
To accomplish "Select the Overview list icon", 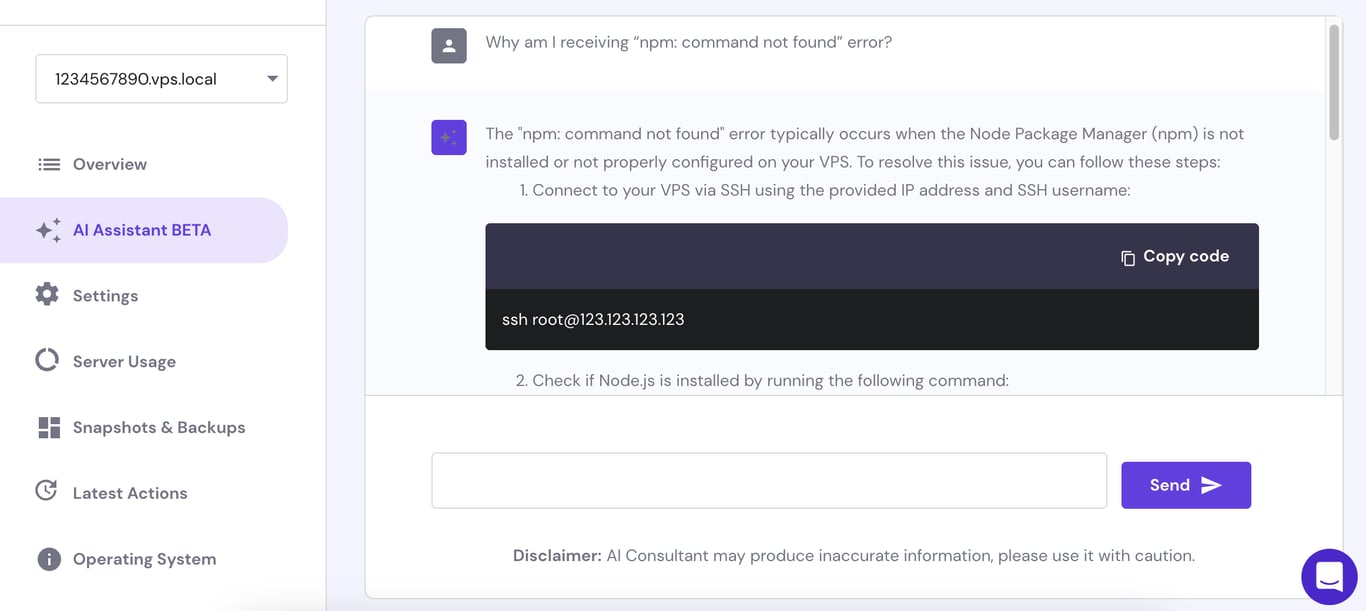I will pos(49,164).
